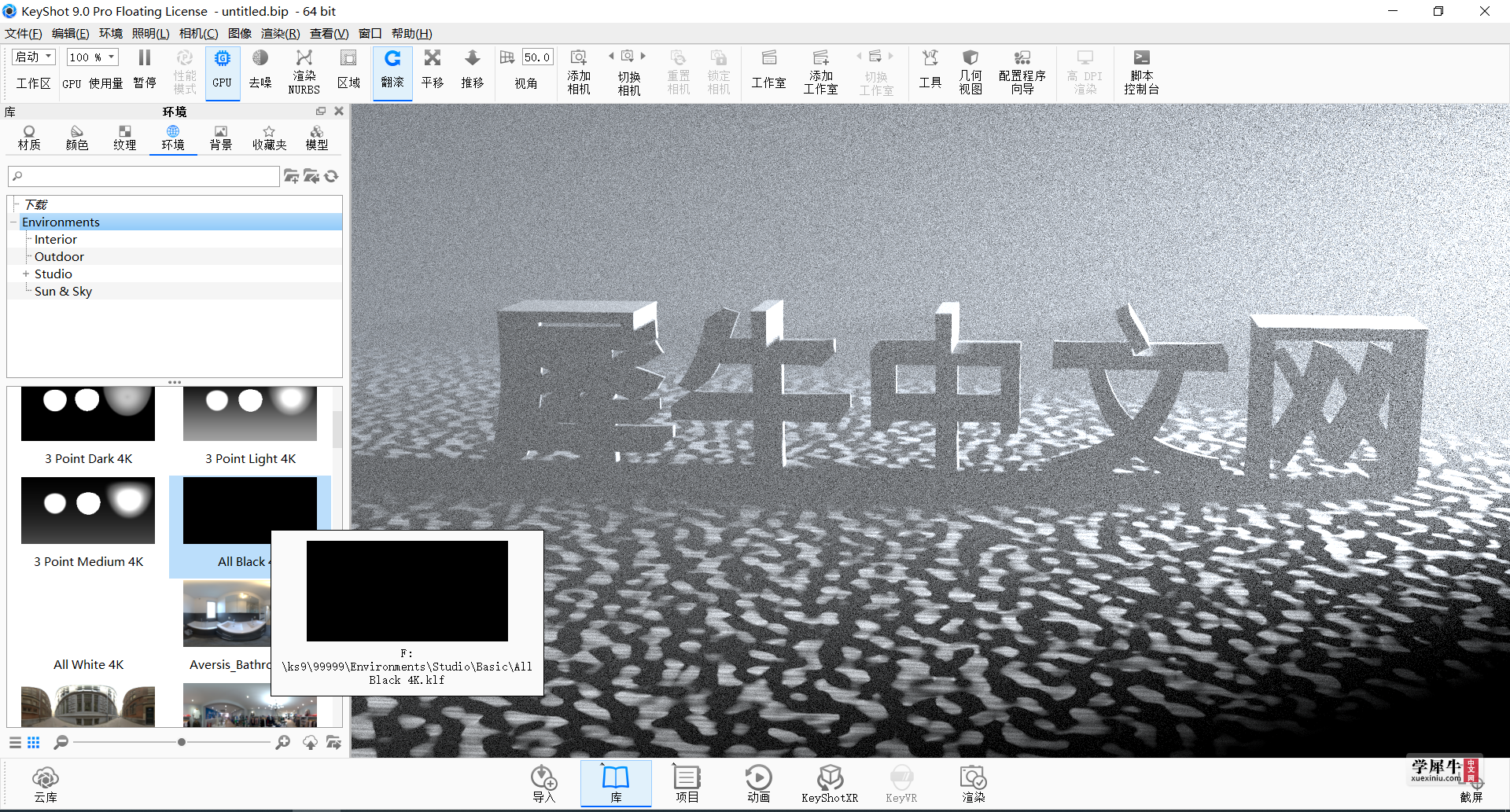Open the 100% CPU usage dropdown
The height and width of the screenshot is (812, 1510).
click(92, 57)
